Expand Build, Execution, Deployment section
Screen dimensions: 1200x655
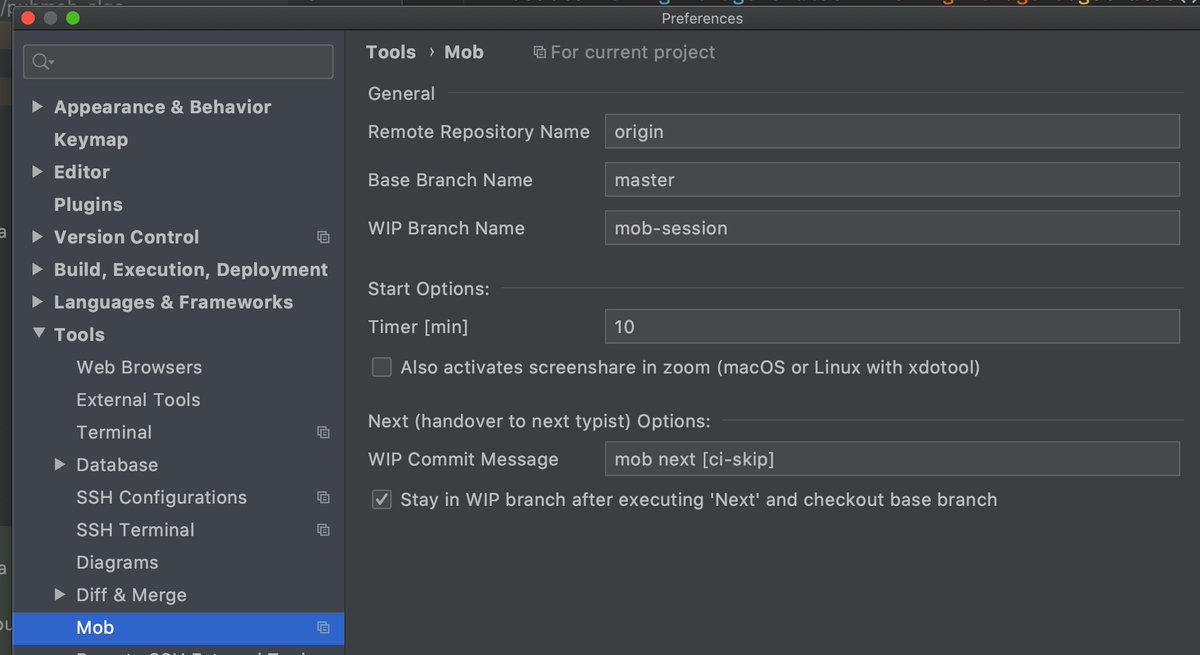(x=38, y=270)
